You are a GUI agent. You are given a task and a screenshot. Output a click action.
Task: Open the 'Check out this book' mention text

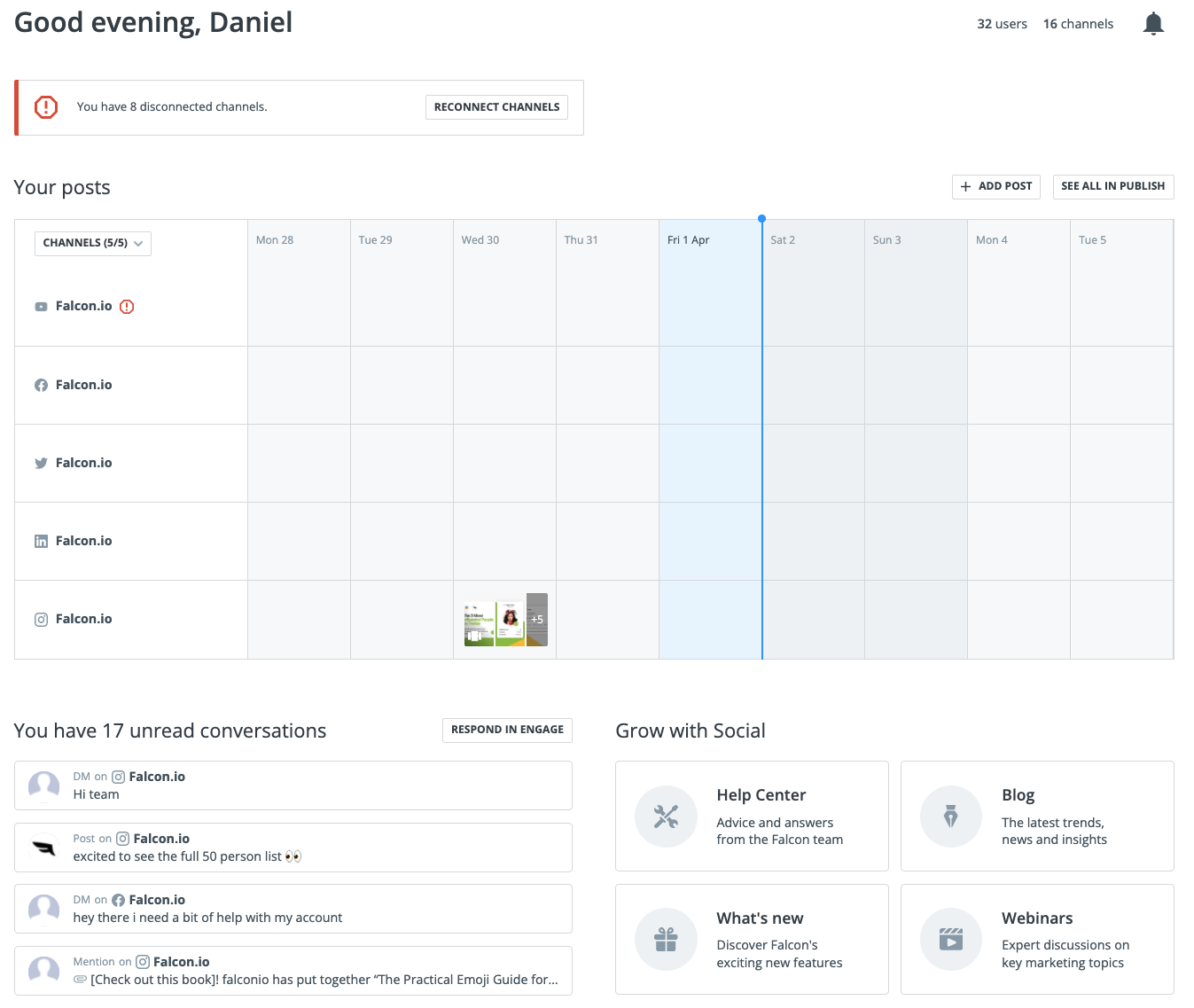pyautogui.click(x=324, y=980)
